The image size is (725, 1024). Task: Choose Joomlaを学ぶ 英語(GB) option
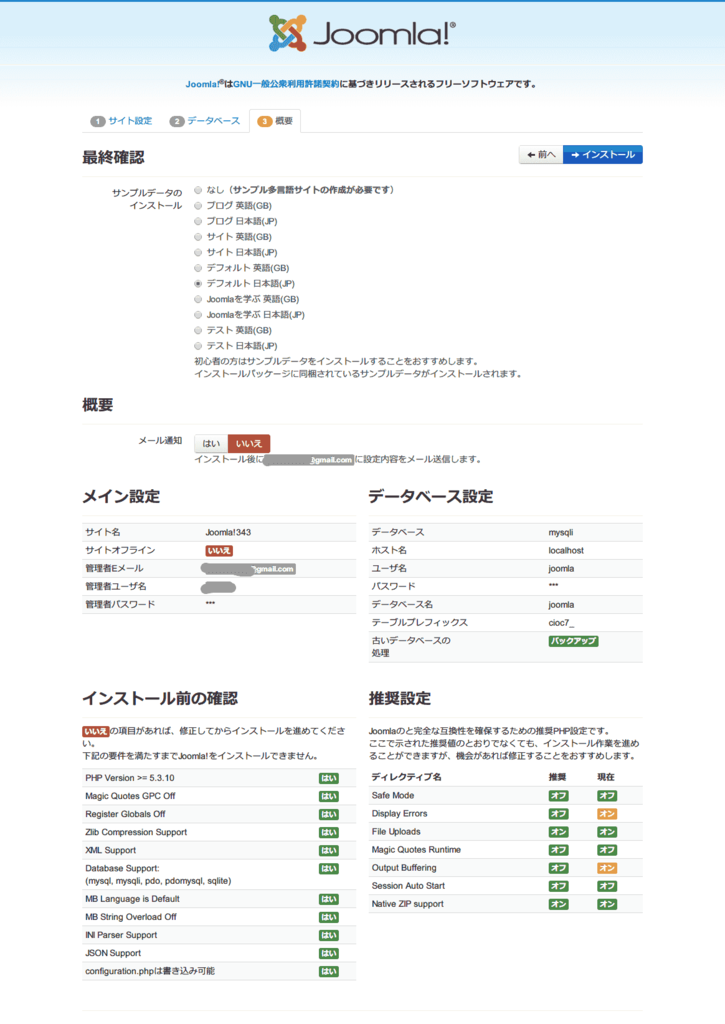click(x=198, y=299)
